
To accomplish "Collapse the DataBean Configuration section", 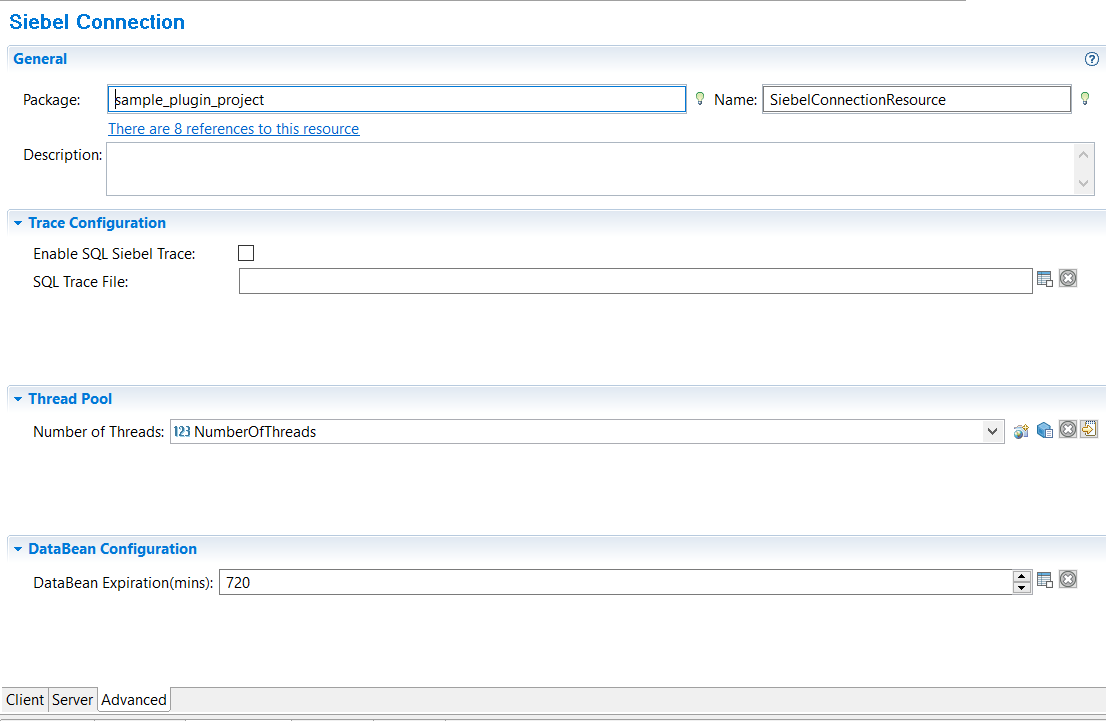I will pos(18,549).
